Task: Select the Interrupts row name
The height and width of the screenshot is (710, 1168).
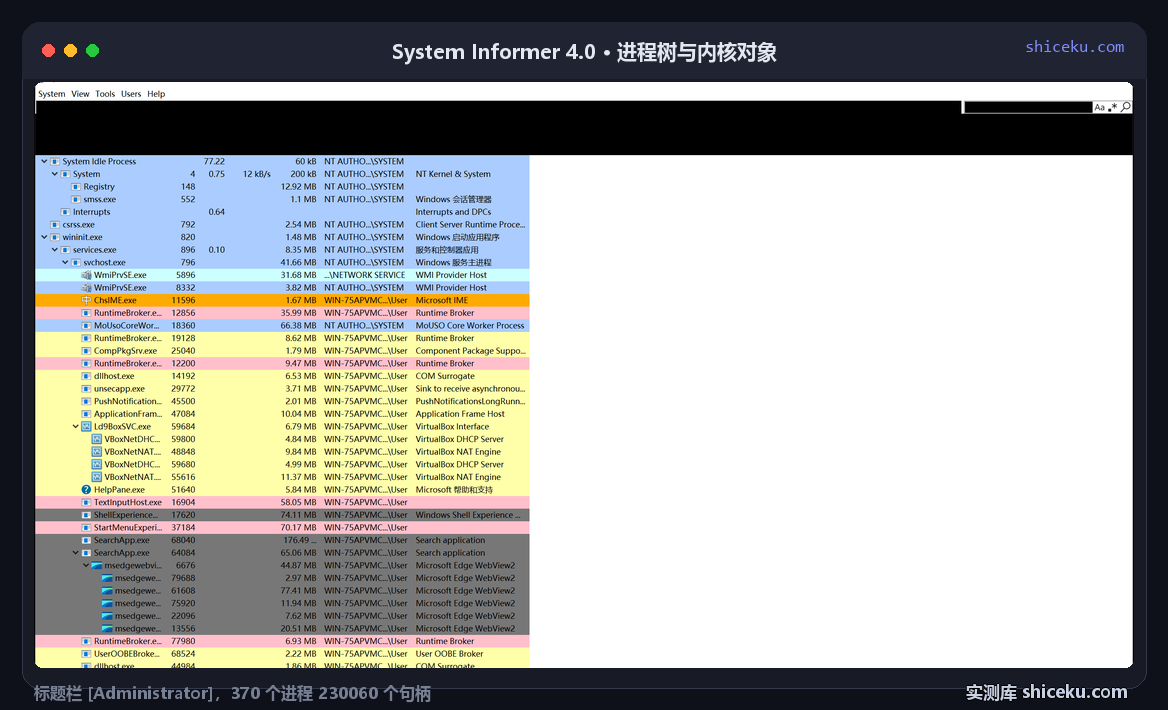Action: point(92,212)
